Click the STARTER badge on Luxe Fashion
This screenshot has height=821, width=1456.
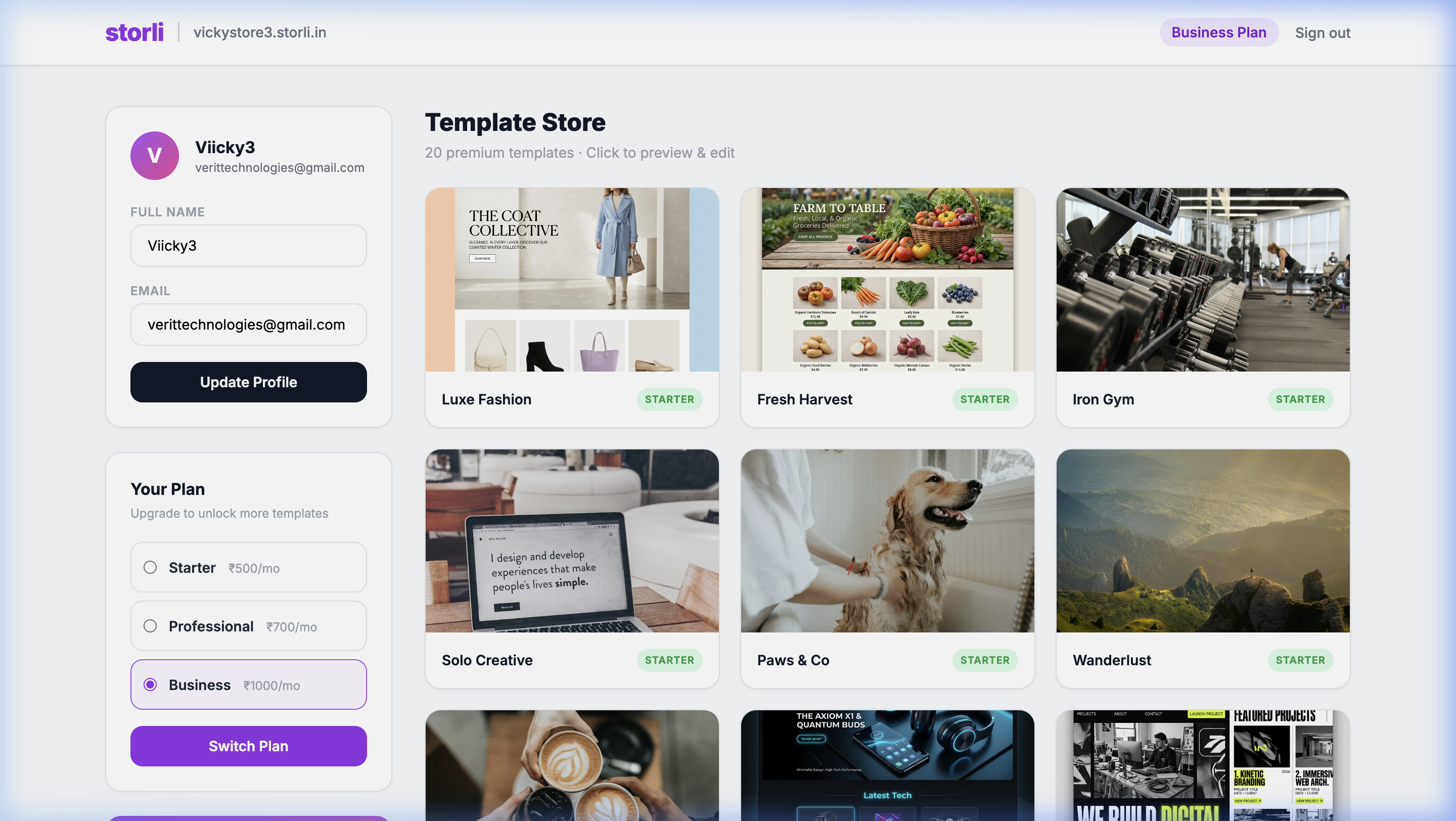[x=669, y=399]
